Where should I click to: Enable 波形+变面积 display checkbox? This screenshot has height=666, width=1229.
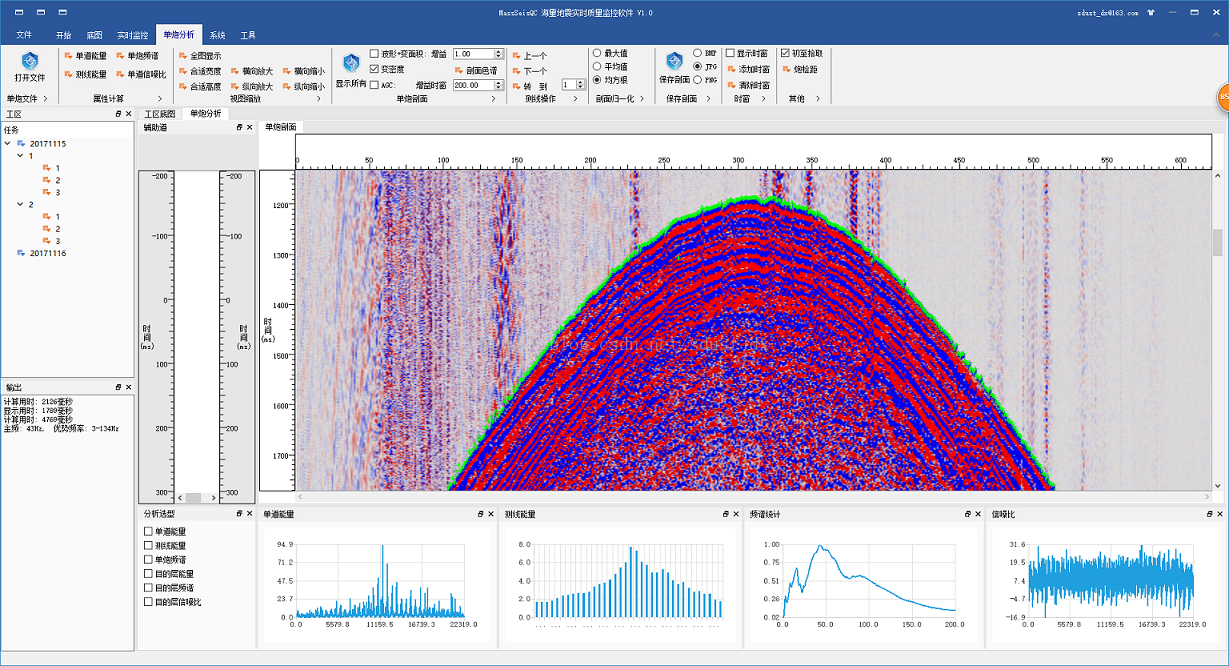tap(374, 53)
